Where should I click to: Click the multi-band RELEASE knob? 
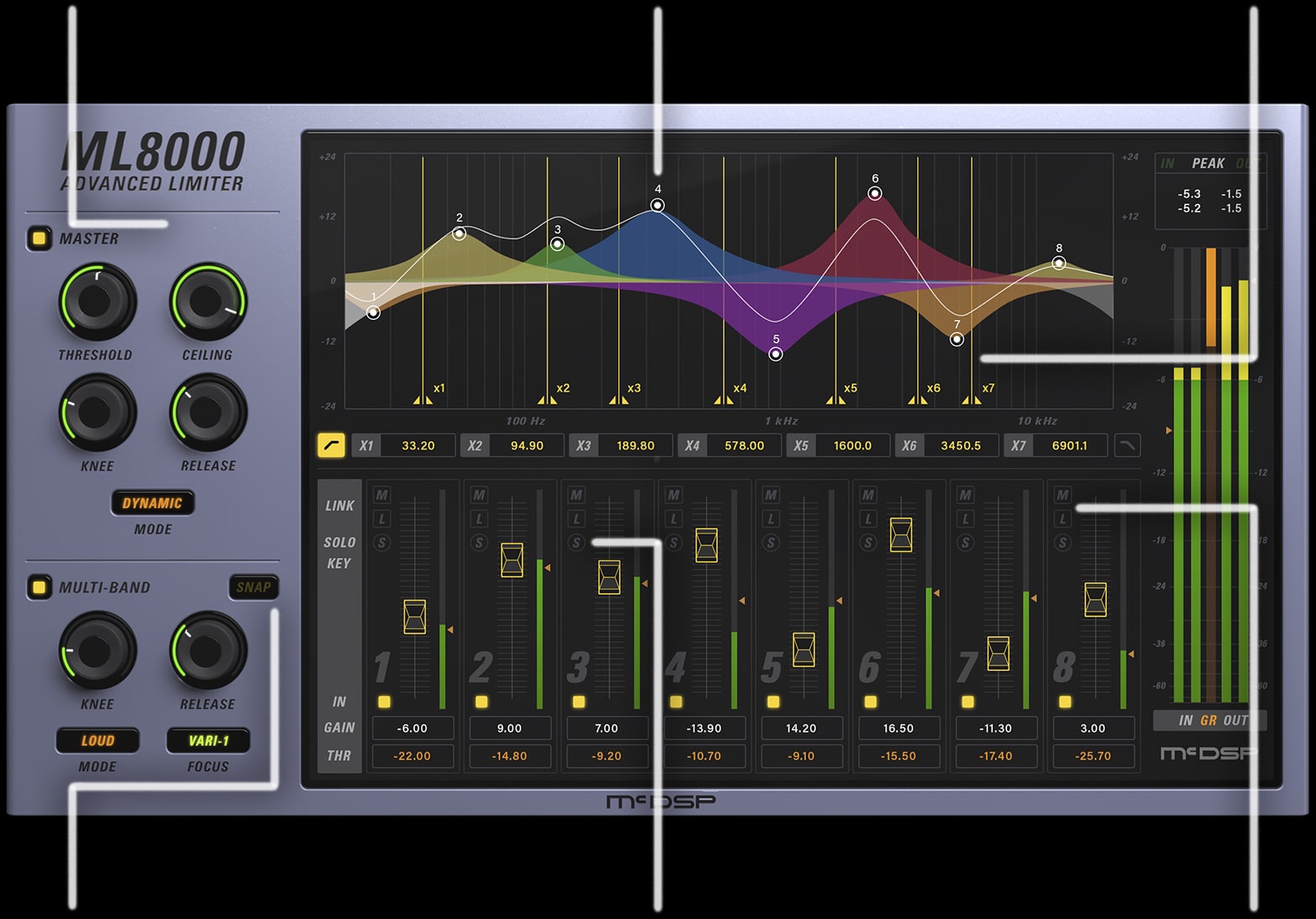pyautogui.click(x=207, y=651)
